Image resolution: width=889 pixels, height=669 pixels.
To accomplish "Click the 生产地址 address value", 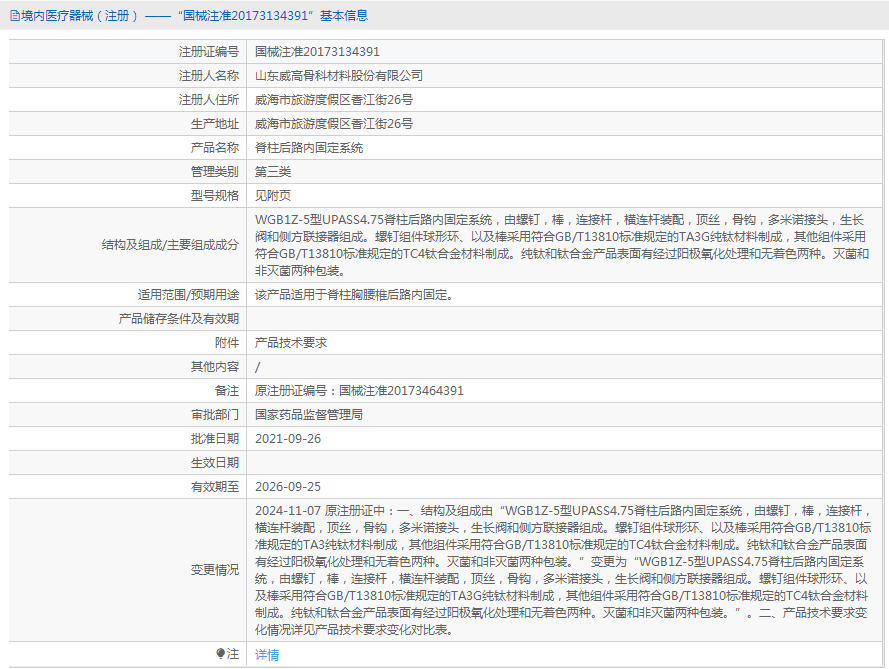I will 333,124.
